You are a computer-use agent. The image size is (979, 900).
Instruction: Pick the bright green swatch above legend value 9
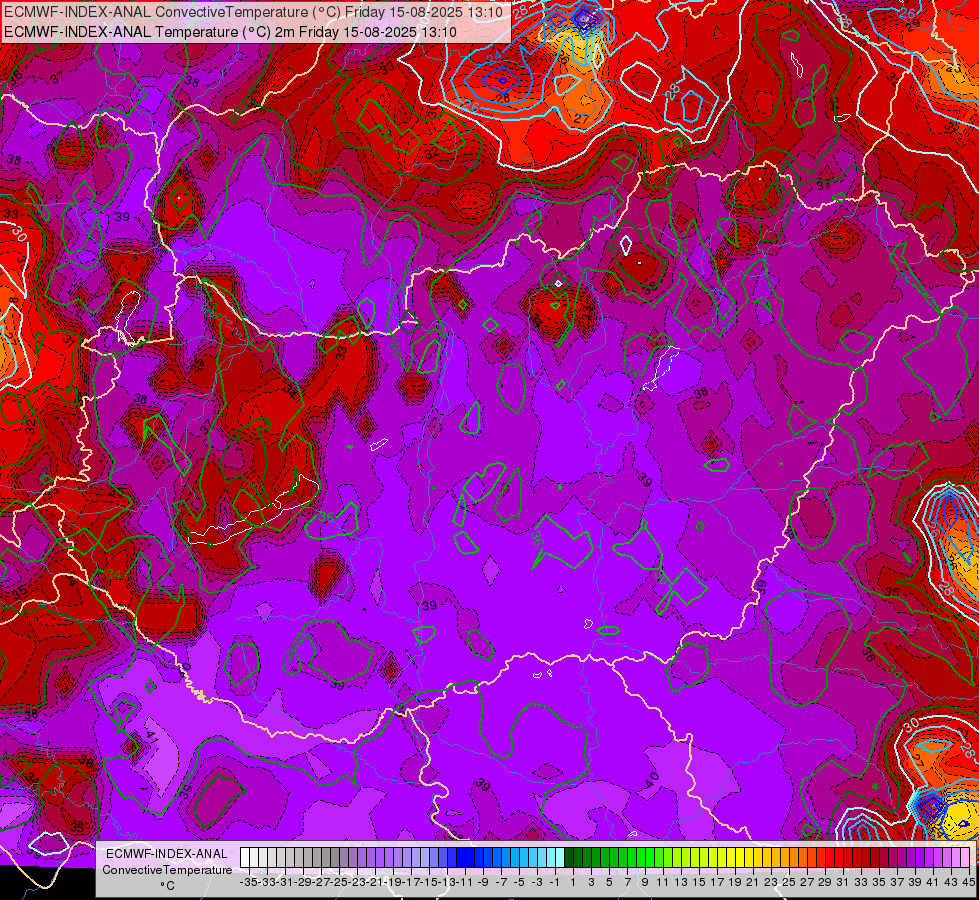[x=650, y=857]
